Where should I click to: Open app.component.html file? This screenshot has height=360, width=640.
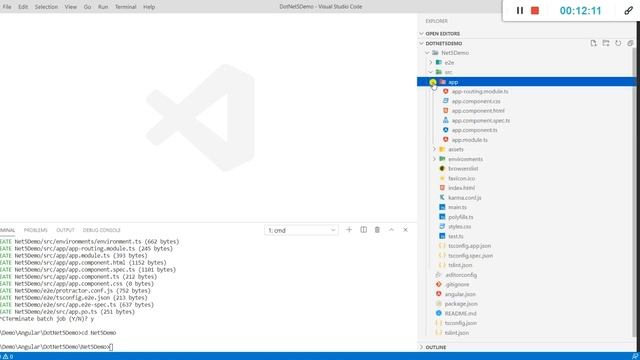coord(478,111)
